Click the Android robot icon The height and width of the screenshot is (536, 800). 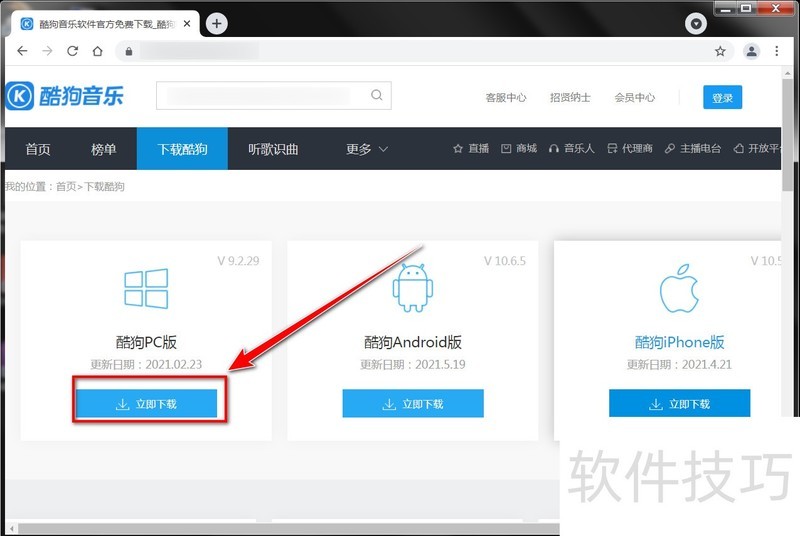click(x=413, y=288)
